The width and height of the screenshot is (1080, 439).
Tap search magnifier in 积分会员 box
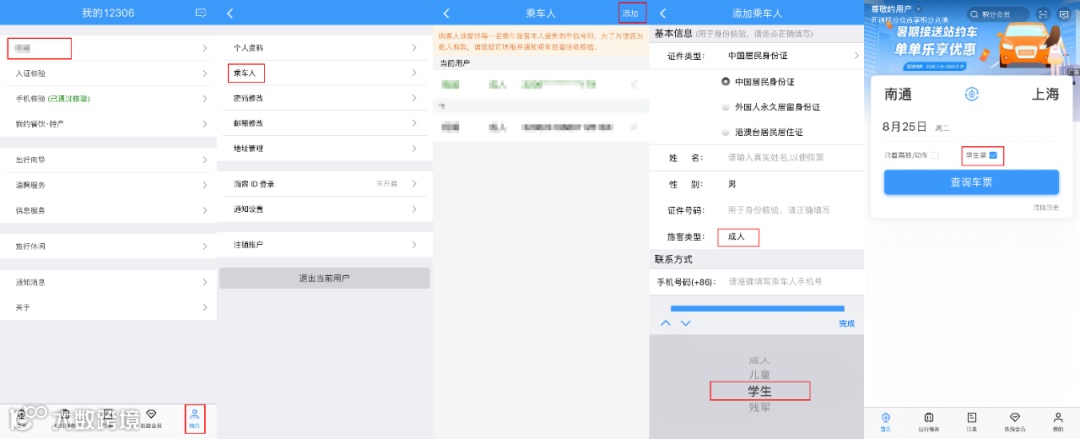[974, 14]
